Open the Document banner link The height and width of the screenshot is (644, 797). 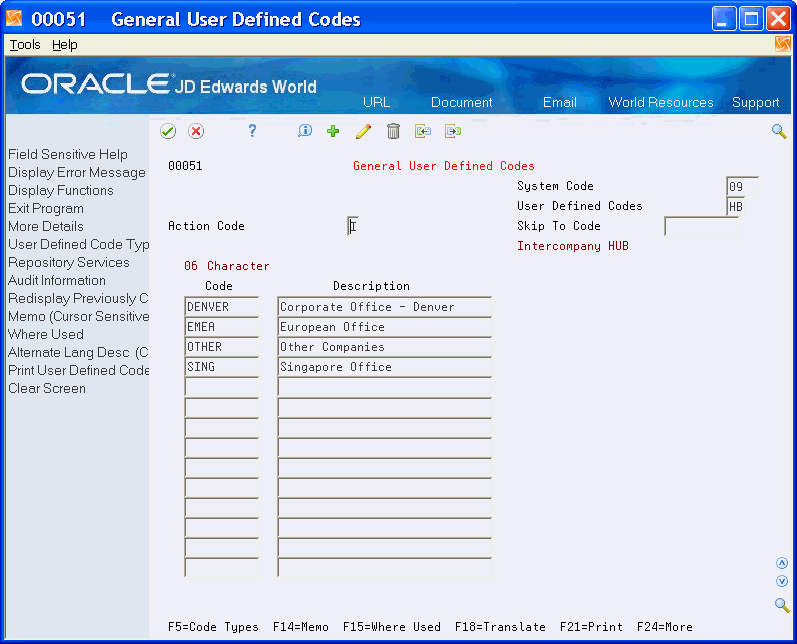point(462,102)
